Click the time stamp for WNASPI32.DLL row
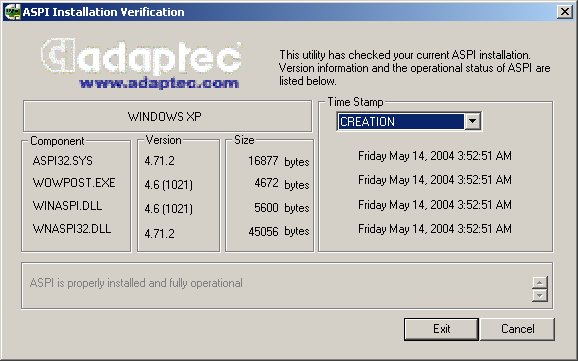Image resolution: width=578 pixels, height=361 pixels. (435, 229)
